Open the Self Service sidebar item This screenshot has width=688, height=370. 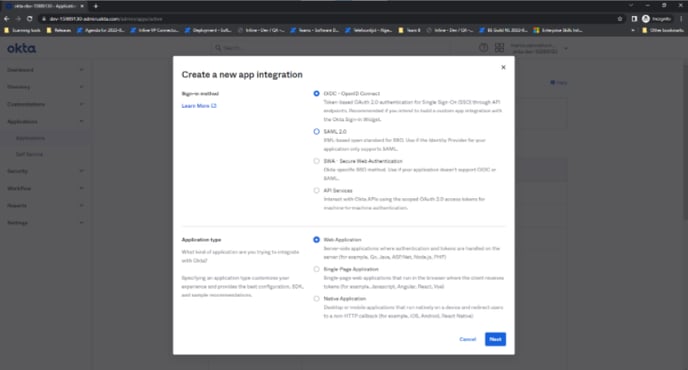[x=29, y=154]
